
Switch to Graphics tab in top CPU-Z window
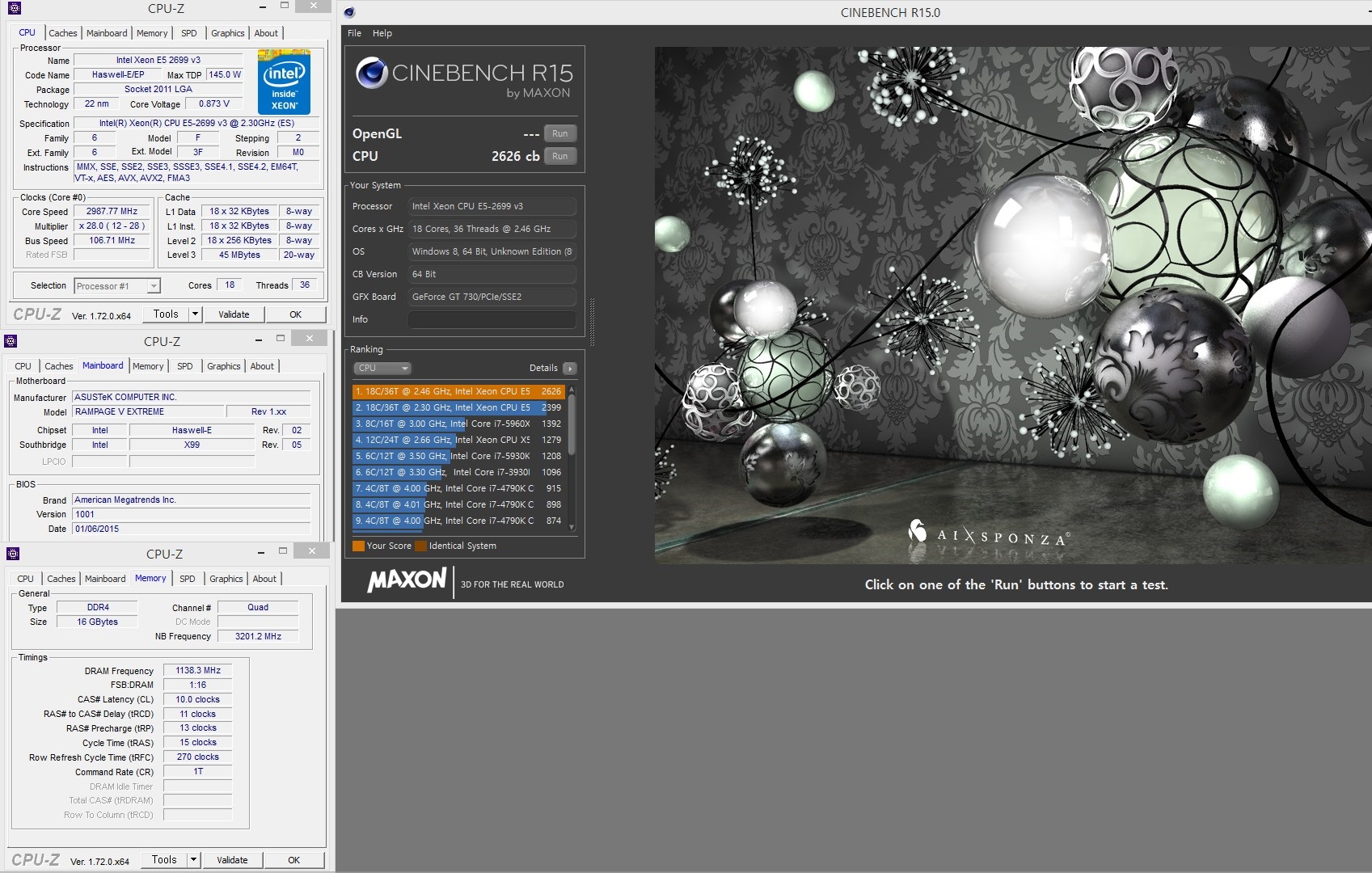click(228, 33)
